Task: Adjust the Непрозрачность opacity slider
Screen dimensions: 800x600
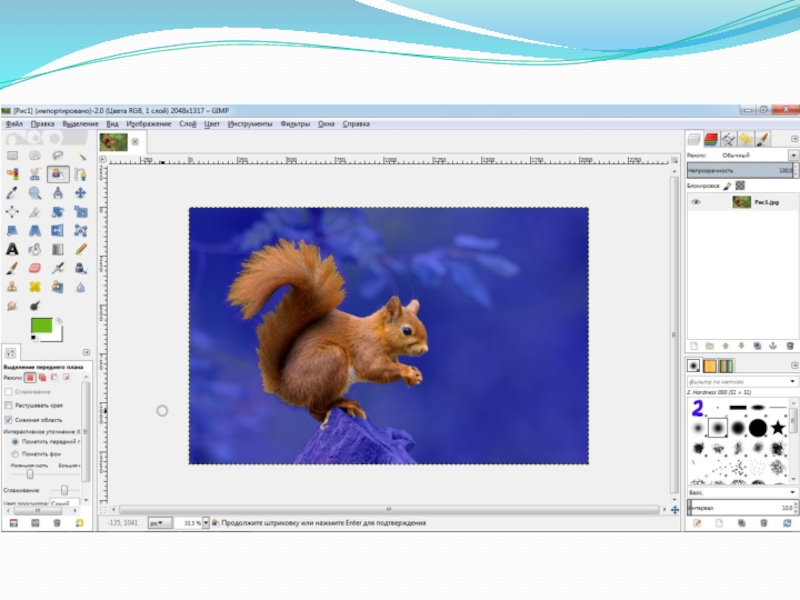Action: (735, 171)
